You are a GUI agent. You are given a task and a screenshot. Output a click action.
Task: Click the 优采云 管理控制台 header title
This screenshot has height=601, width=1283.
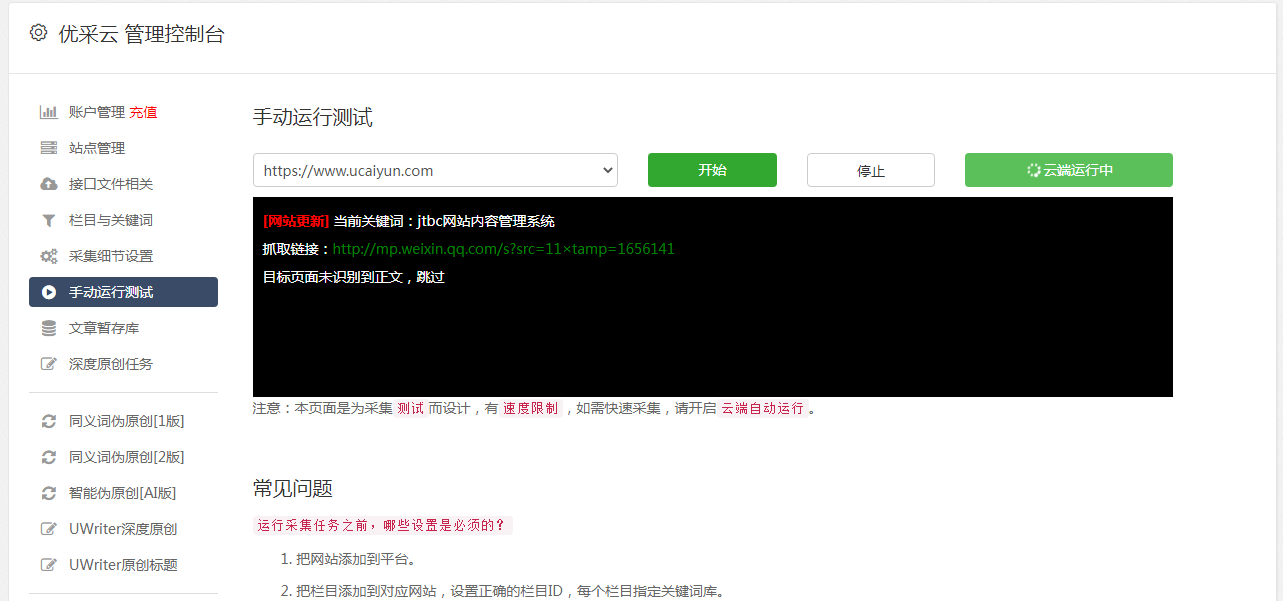click(x=142, y=34)
